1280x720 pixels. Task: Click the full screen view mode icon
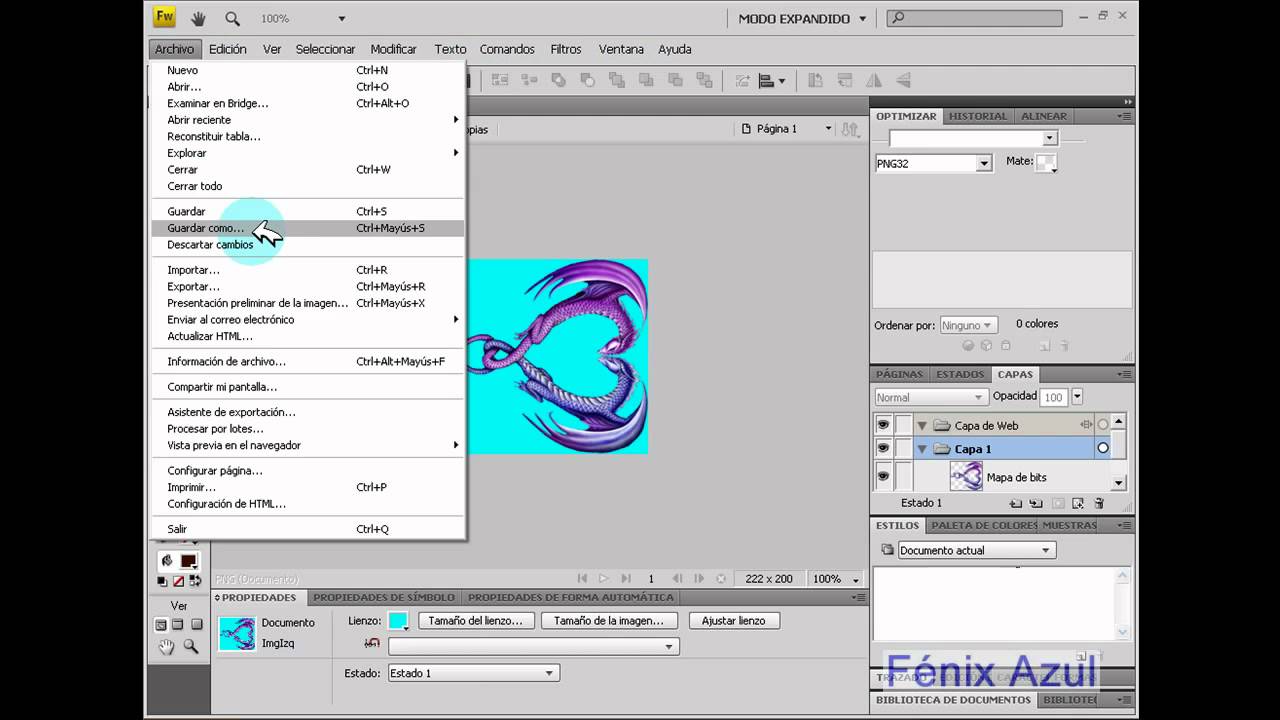tap(197, 624)
